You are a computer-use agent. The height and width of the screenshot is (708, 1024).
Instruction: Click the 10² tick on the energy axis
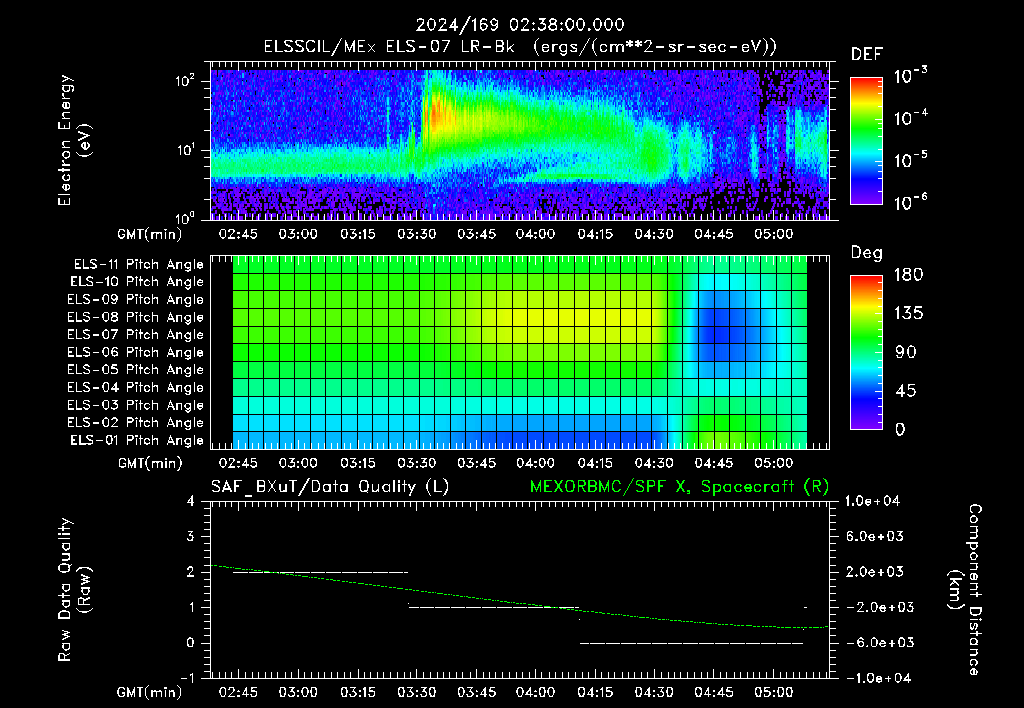point(185,81)
